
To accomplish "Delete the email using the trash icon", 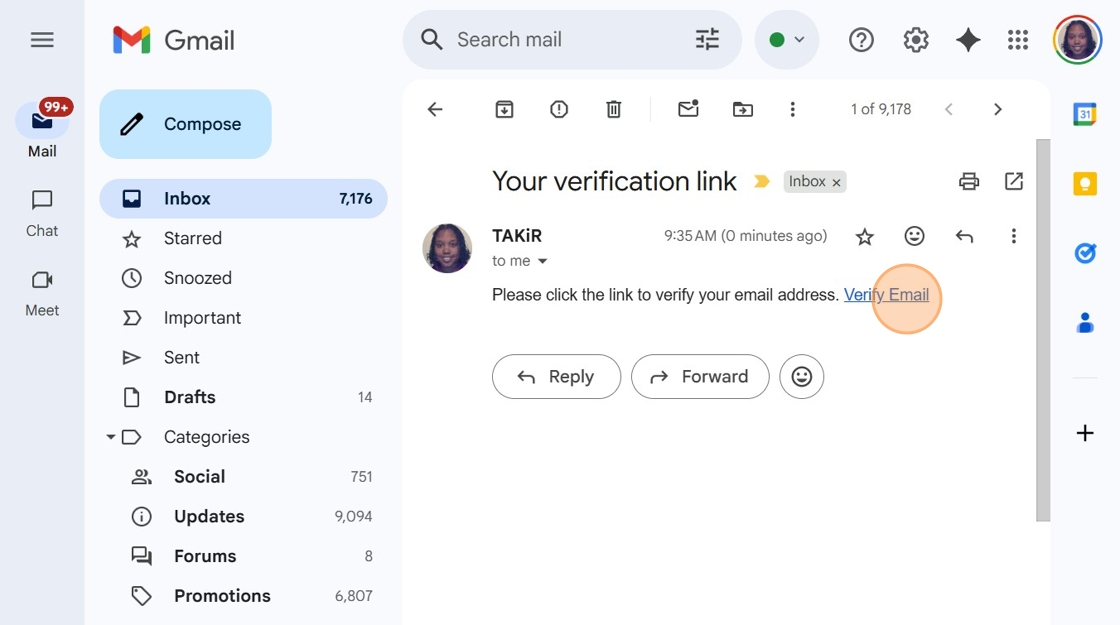I will pyautogui.click(x=614, y=109).
